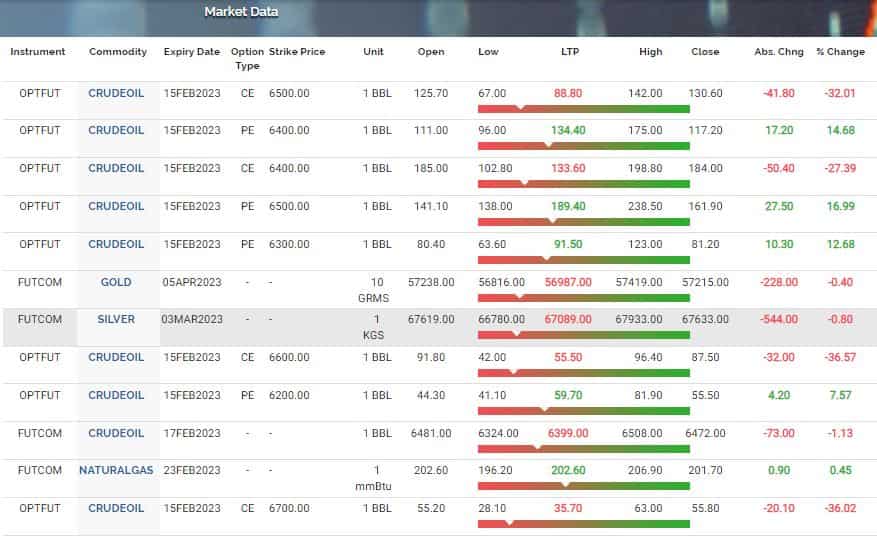Open CRUDEOIL link in 6500.00 PE row
The height and width of the screenshot is (536, 877).
[116, 206]
